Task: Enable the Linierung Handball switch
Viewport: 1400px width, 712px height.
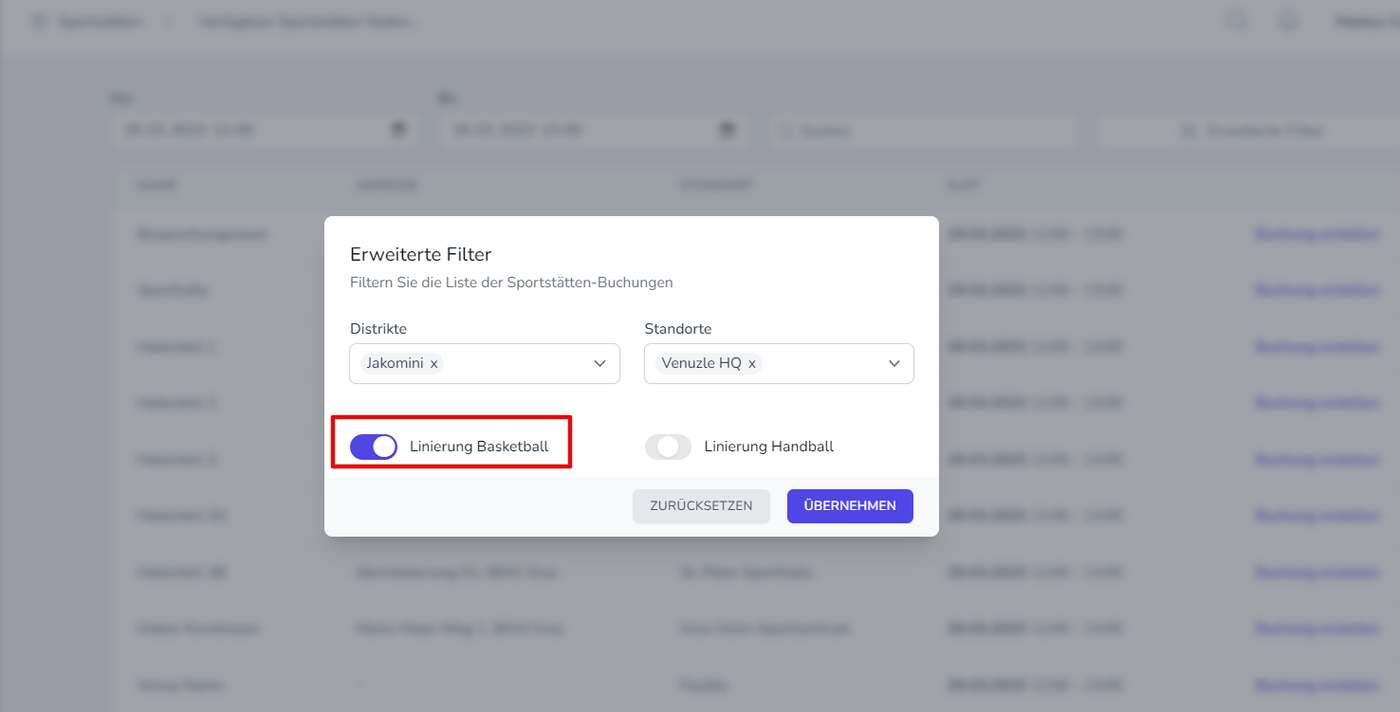Action: coord(668,447)
